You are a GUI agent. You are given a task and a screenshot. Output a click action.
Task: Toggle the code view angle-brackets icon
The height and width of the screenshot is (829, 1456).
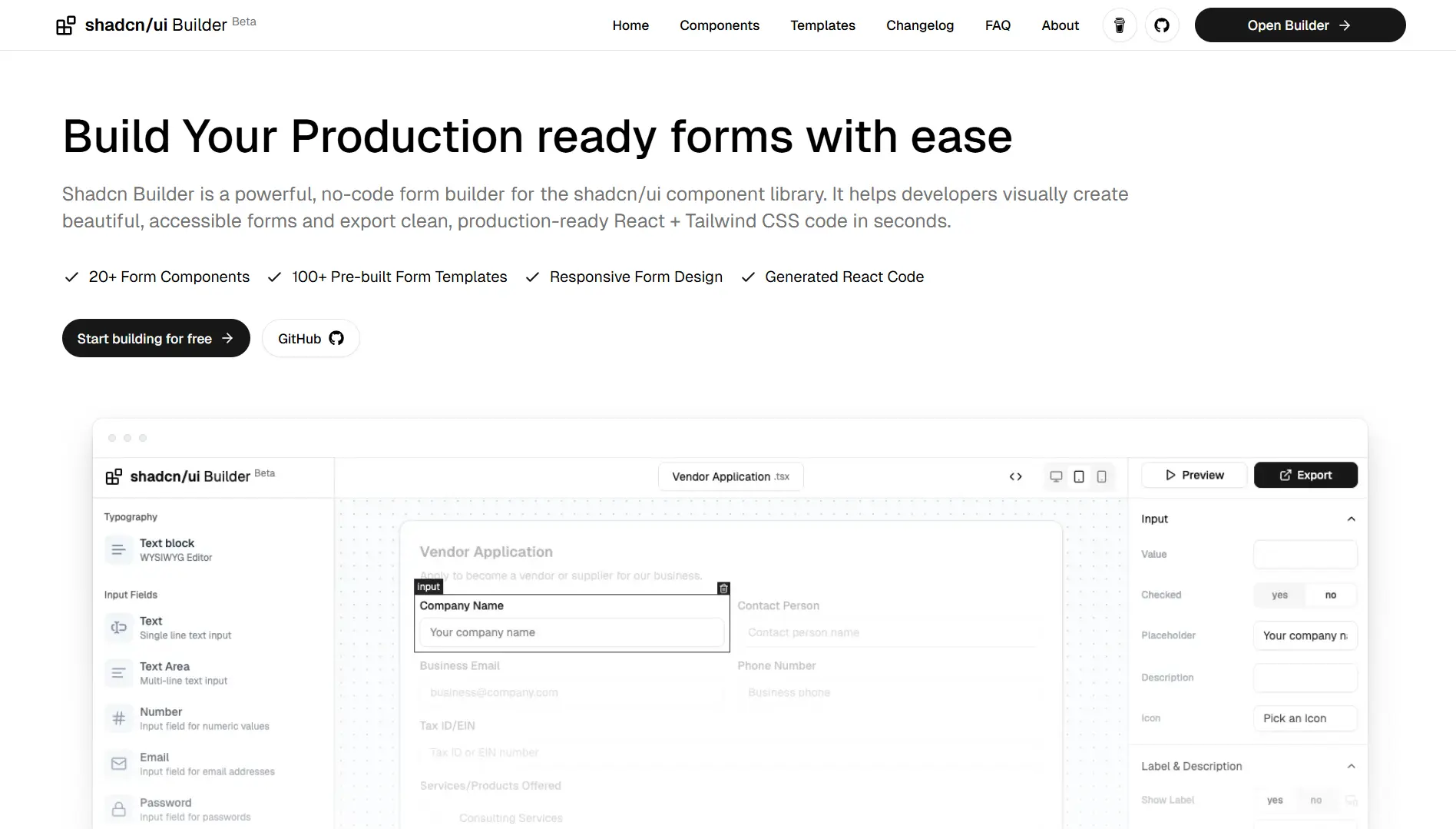tap(1015, 476)
